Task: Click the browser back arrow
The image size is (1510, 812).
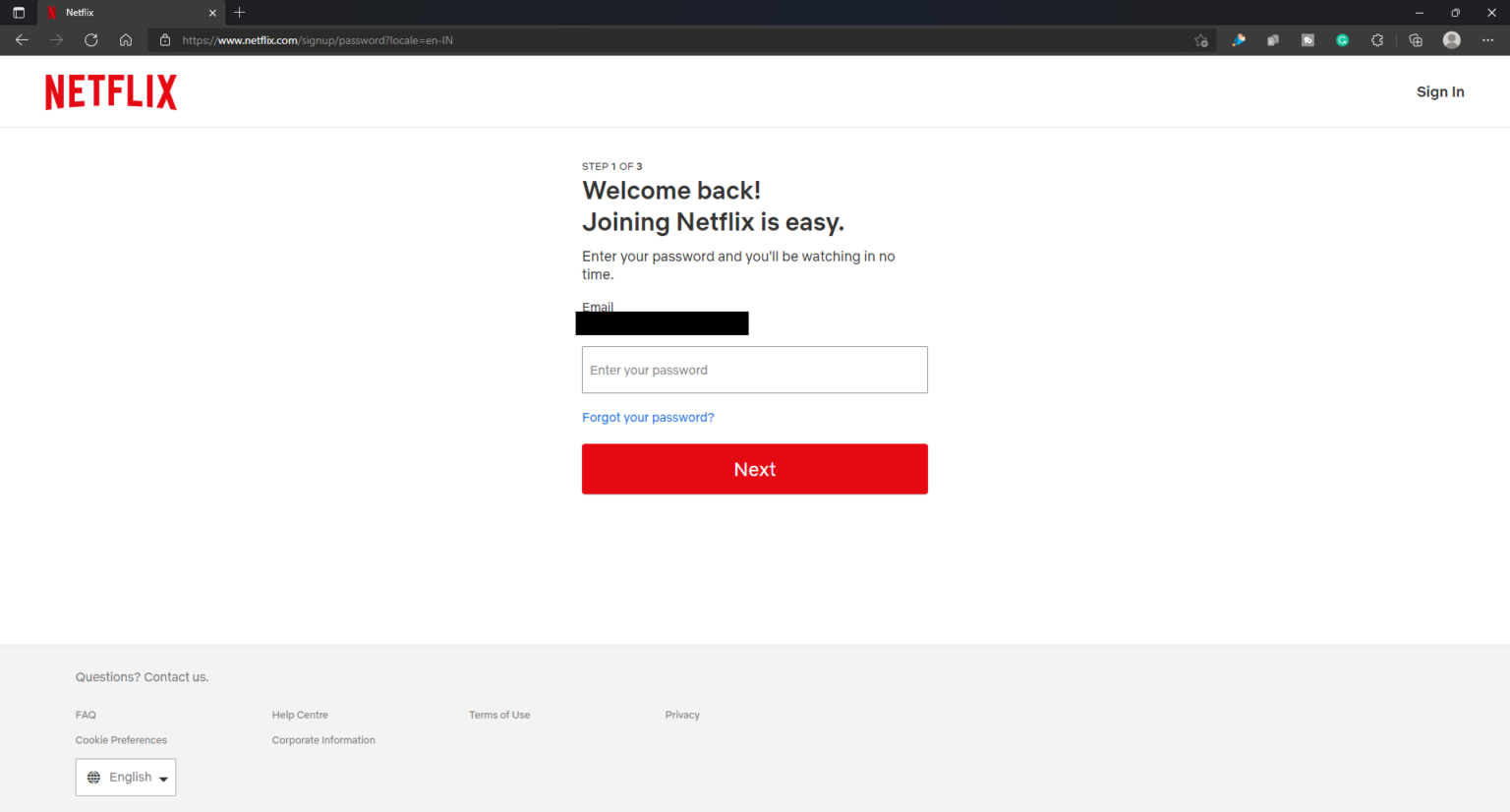Action: 22,40
